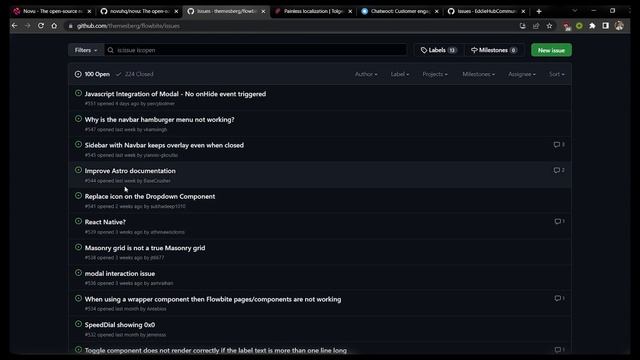Open the Filters dropdown
The height and width of the screenshot is (360, 640).
[x=86, y=50]
